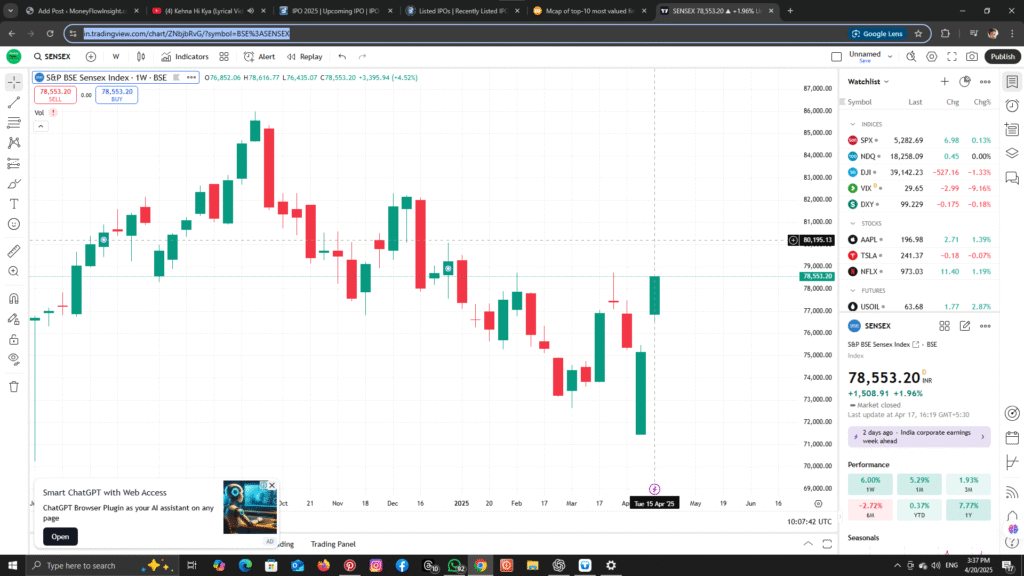Select the ruler measure tool
The height and width of the screenshot is (576, 1024).
(x=14, y=251)
